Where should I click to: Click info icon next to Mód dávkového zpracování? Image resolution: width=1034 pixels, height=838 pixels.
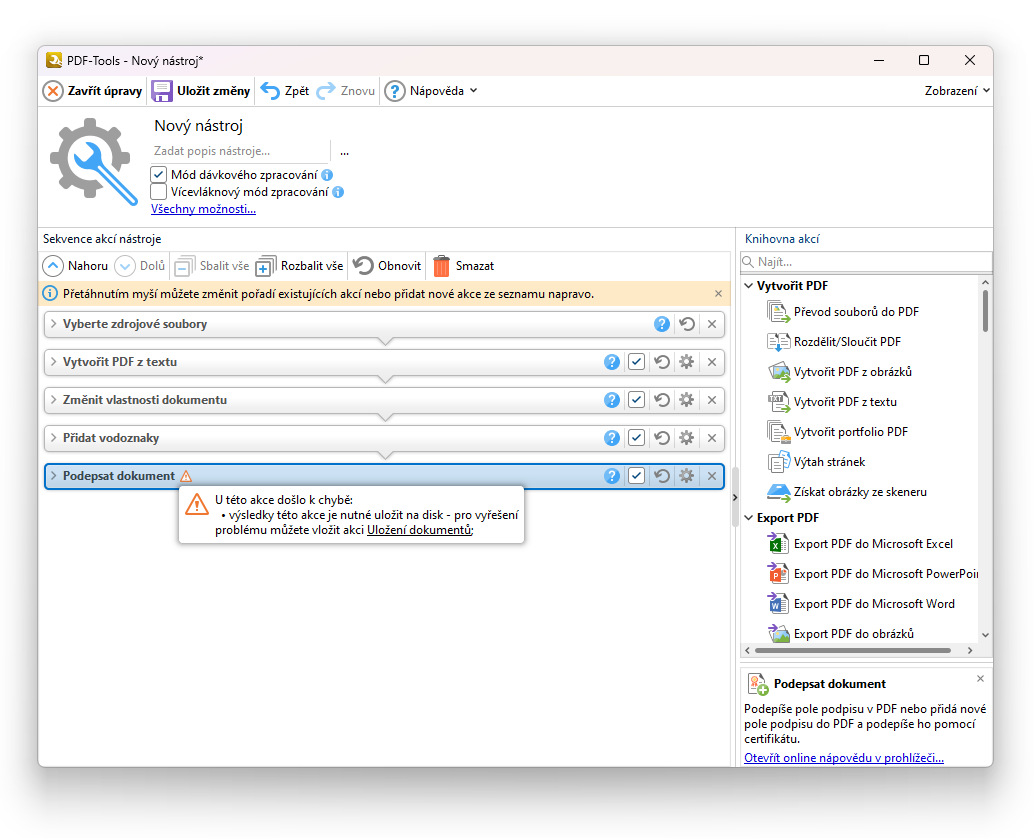pos(327,175)
